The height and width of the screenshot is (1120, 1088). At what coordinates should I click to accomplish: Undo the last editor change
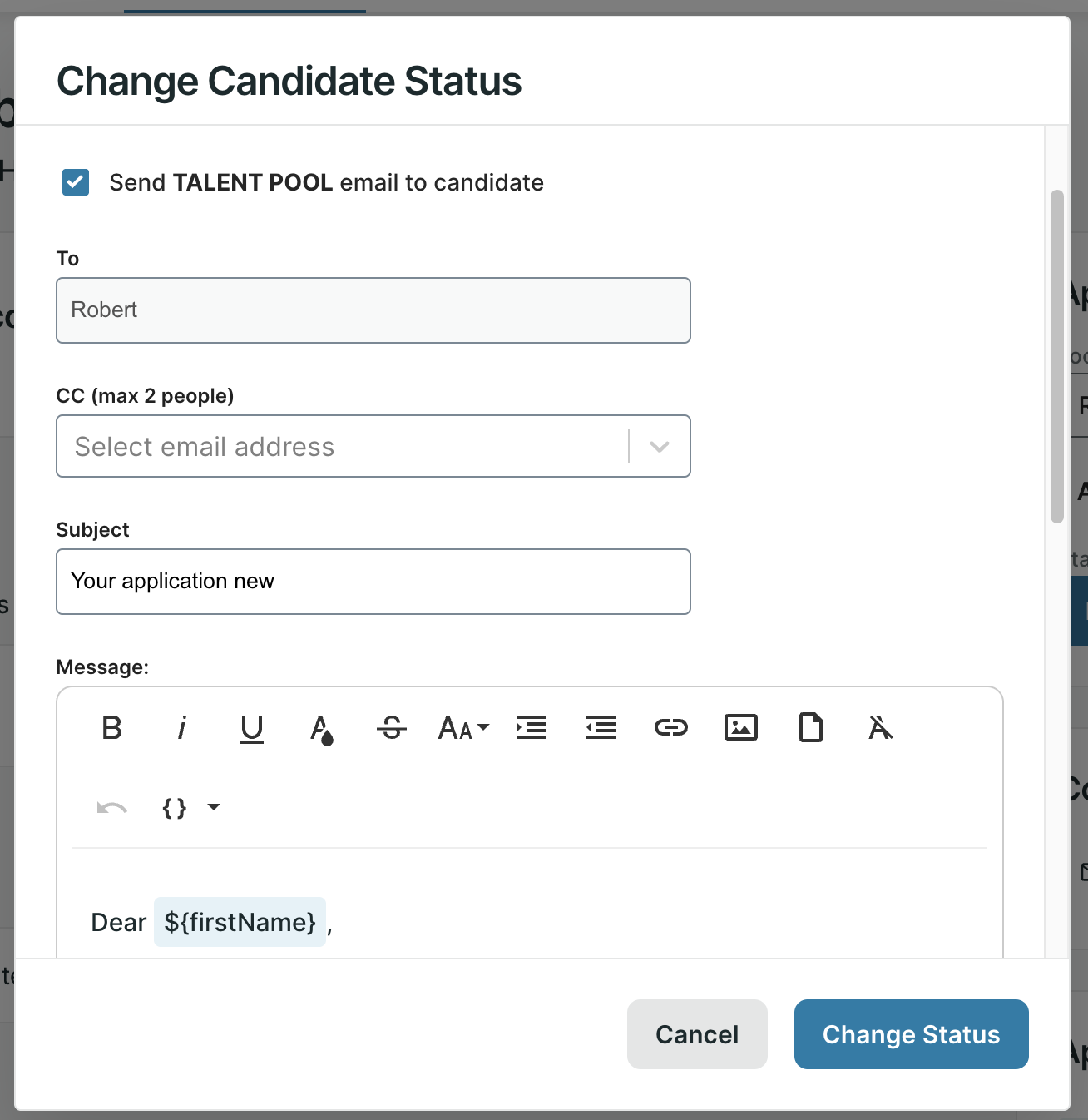click(x=112, y=808)
